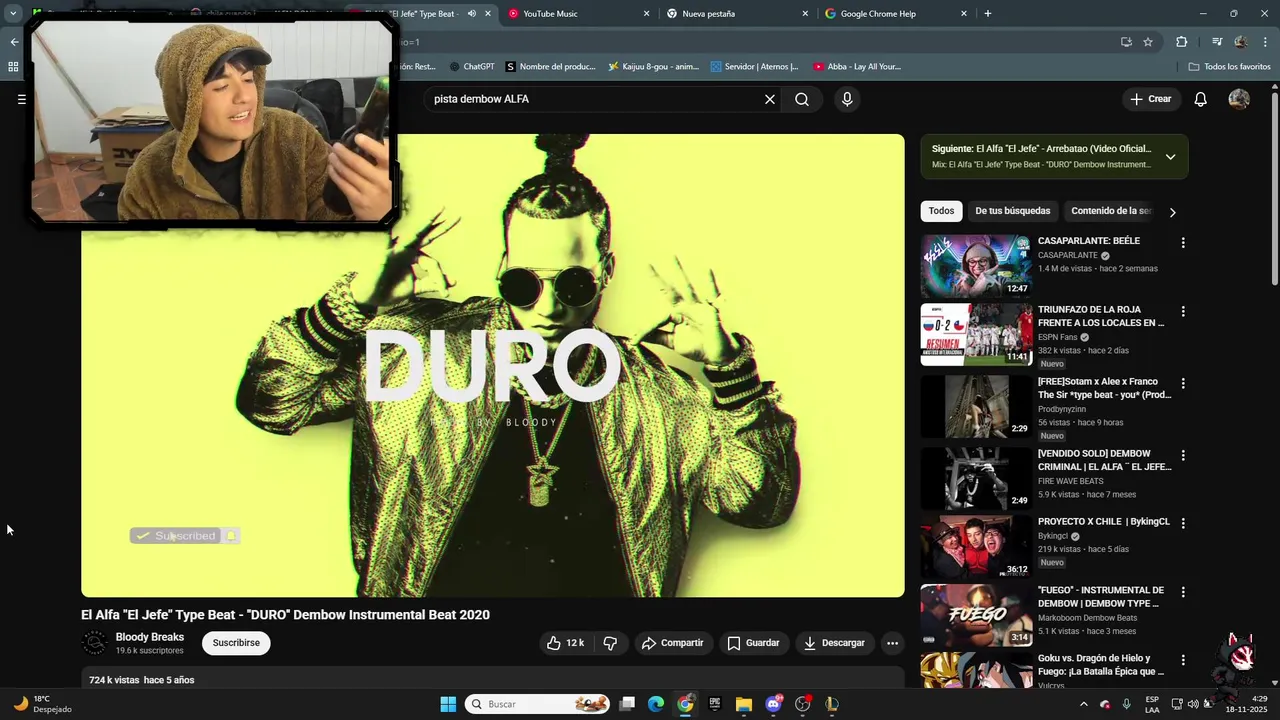The image size is (1280, 720).
Task: Open options menu for PROYECTO X CHILE video
Action: (x=1183, y=524)
